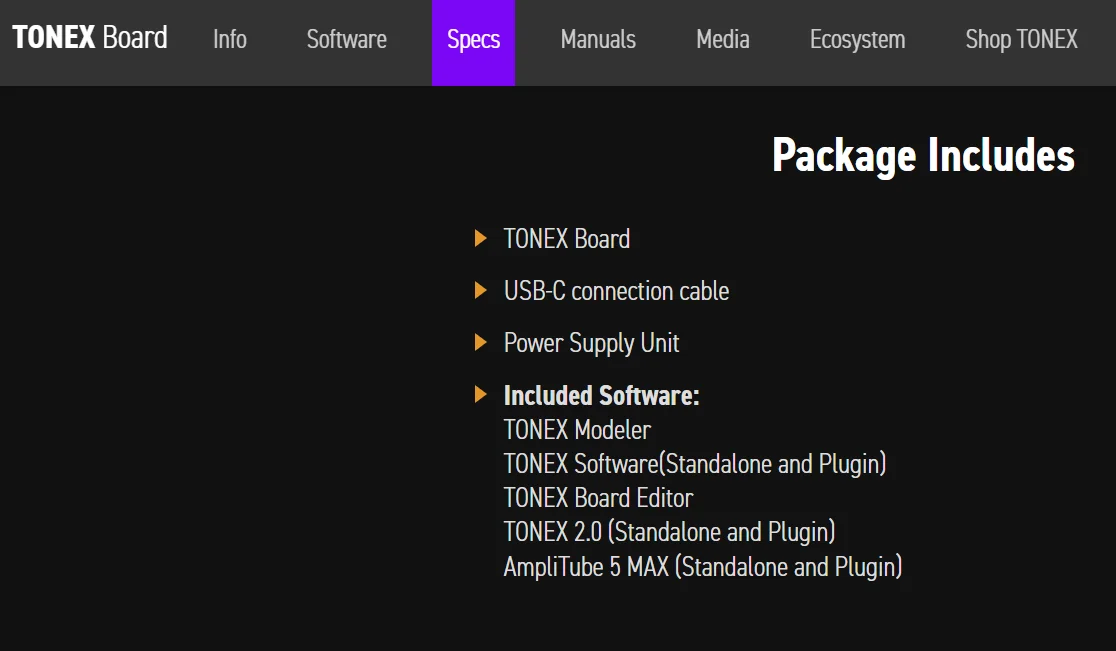Click TONEX 2.0 (Standalone and Plugin) text

coord(669,532)
